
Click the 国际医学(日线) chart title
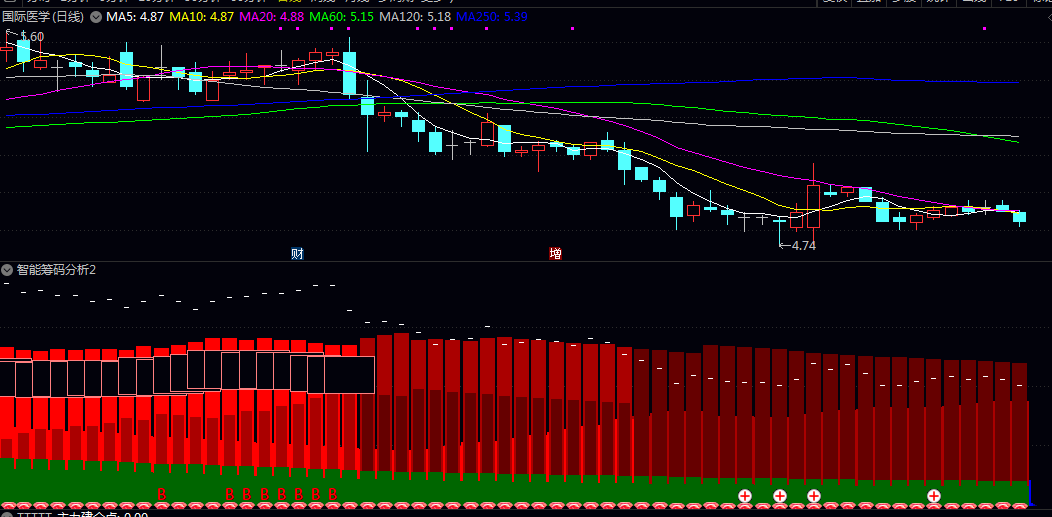coord(44,17)
